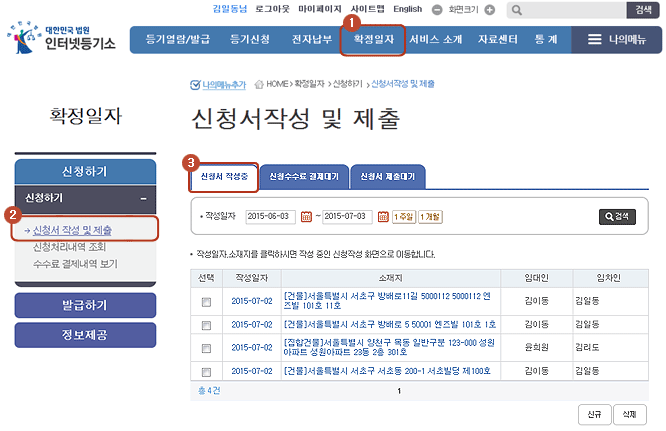Switch language via the English link
This screenshot has width=666, height=431.
click(x=407, y=9)
